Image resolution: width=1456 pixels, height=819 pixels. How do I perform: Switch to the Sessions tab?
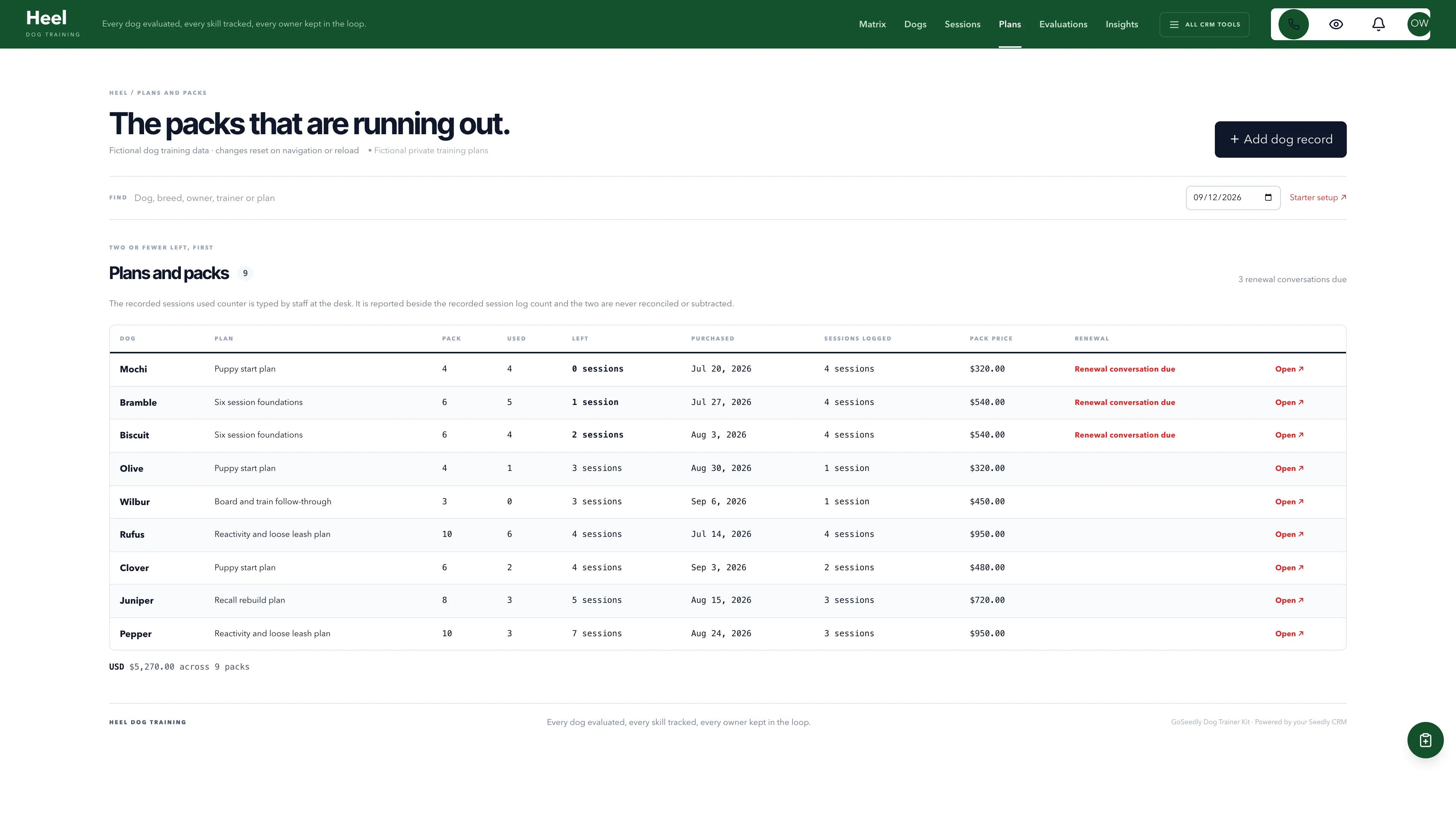962,24
